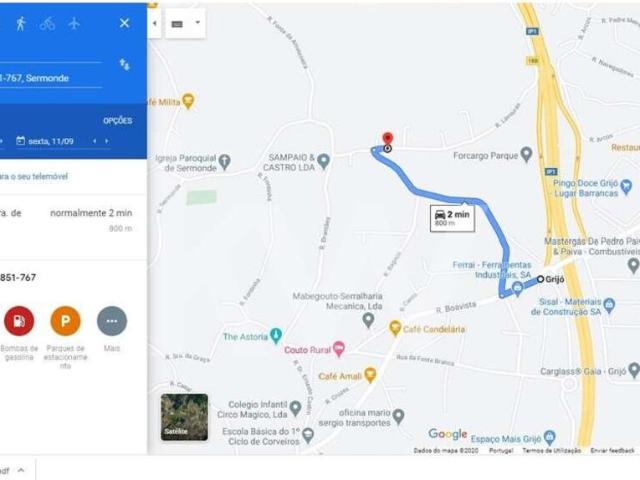The image size is (640, 480).
Task: Select Pingo Doce Grijó map marker
Action: 626,187
